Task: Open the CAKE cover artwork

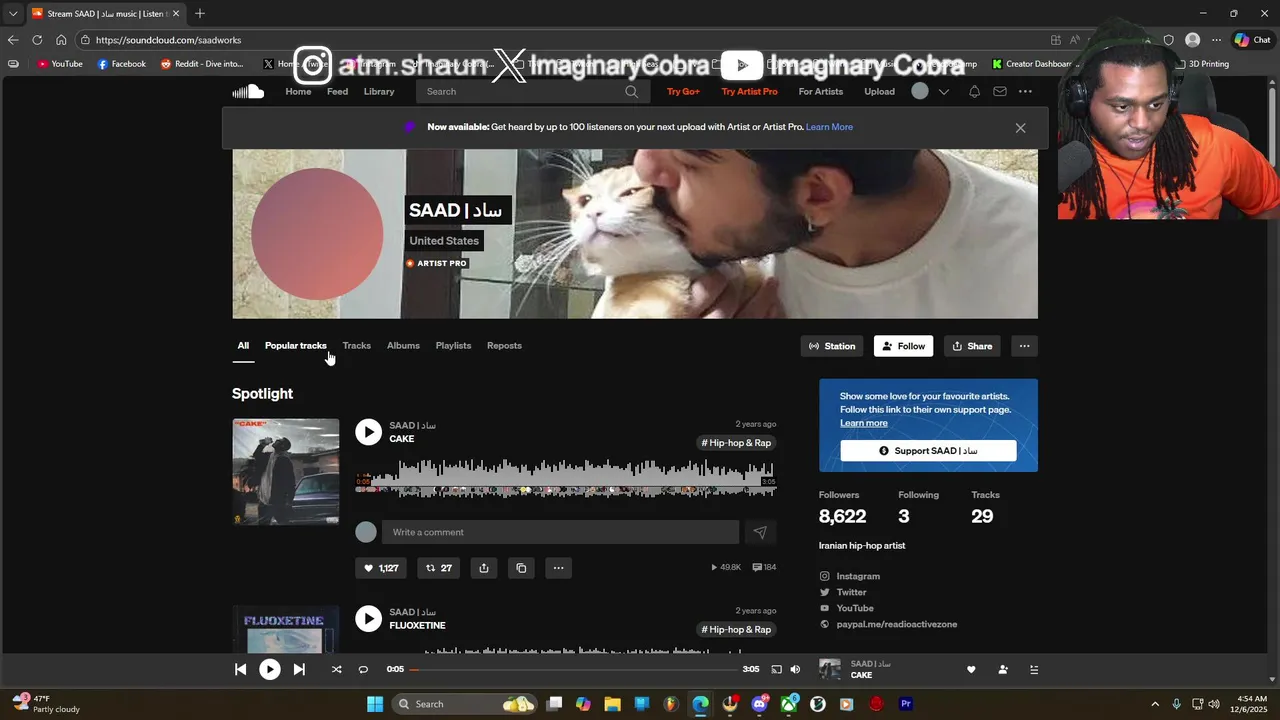Action: point(286,472)
